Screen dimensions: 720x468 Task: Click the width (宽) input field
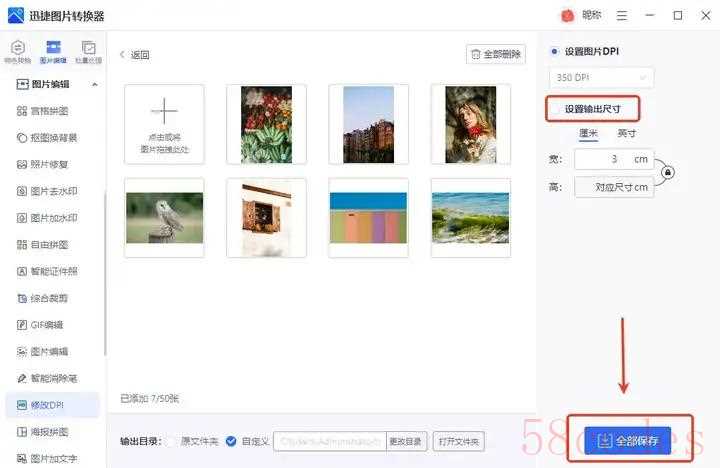click(614, 159)
